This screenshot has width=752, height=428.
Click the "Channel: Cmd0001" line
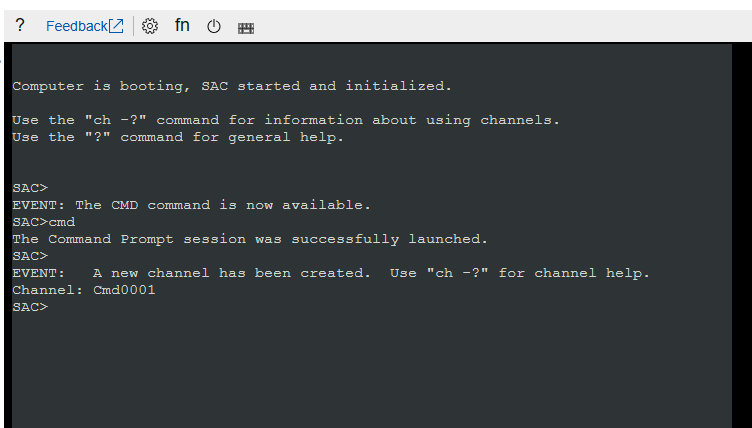pyautogui.click(x=84, y=290)
